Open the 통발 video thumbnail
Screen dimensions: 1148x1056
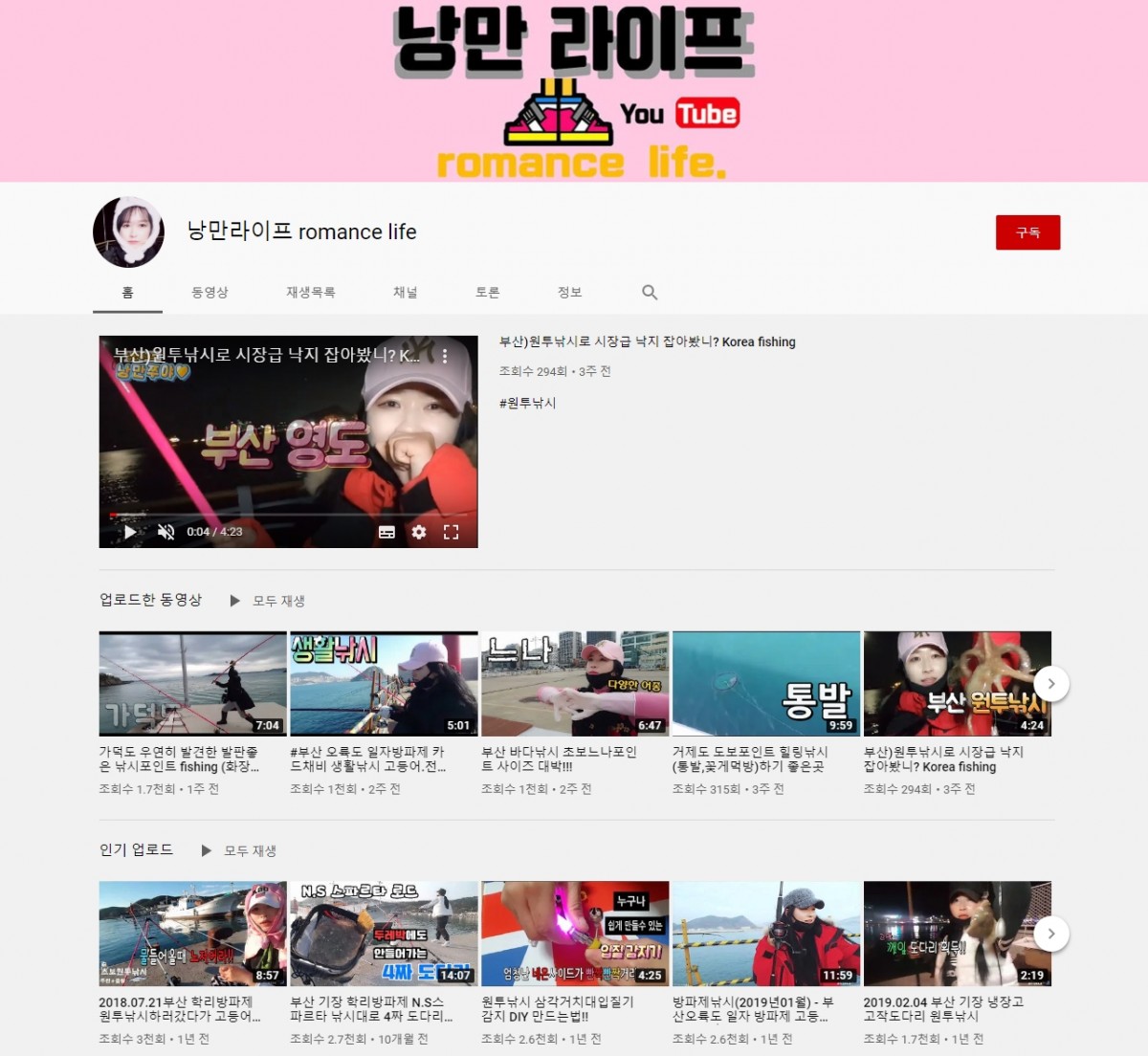tap(765, 683)
